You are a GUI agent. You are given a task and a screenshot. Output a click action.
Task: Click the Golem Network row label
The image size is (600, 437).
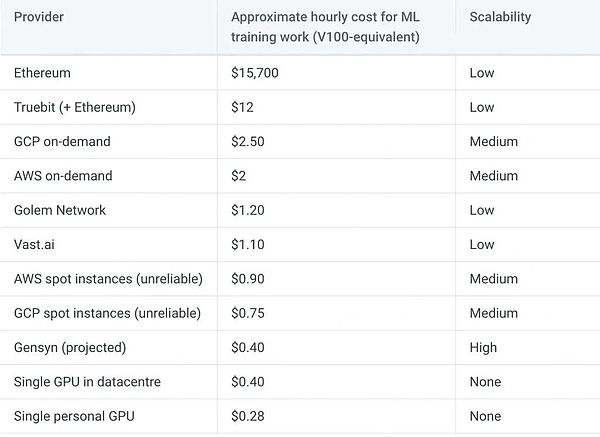[60, 210]
